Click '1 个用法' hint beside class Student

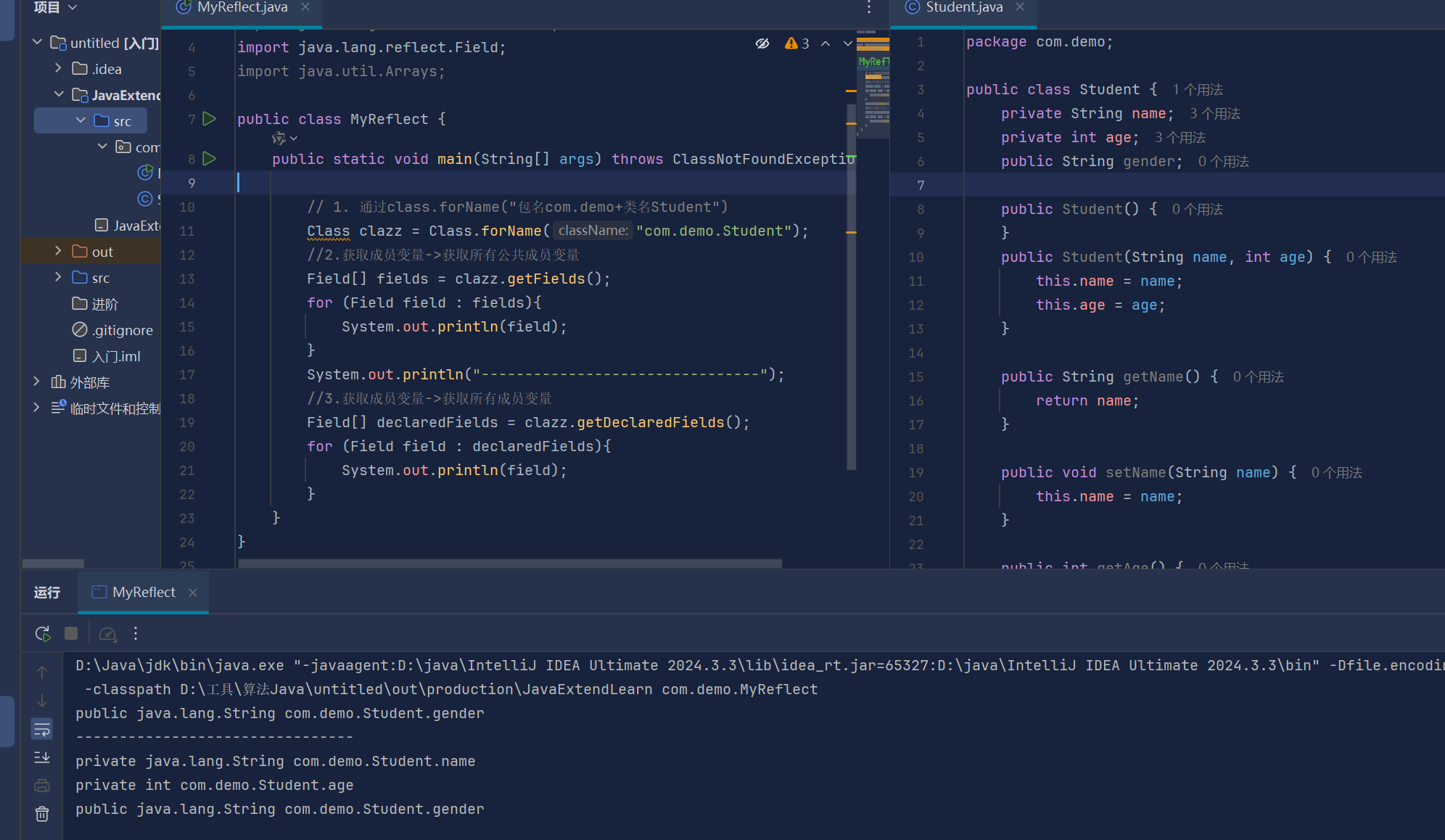(x=1198, y=90)
